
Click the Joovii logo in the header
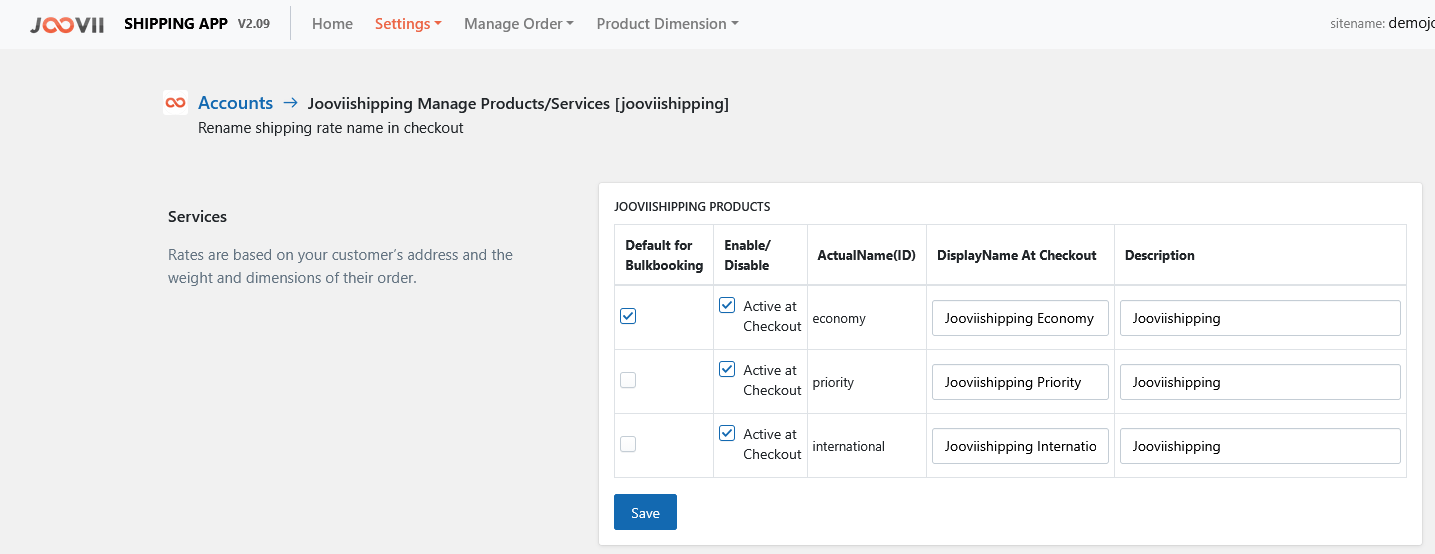coord(67,24)
